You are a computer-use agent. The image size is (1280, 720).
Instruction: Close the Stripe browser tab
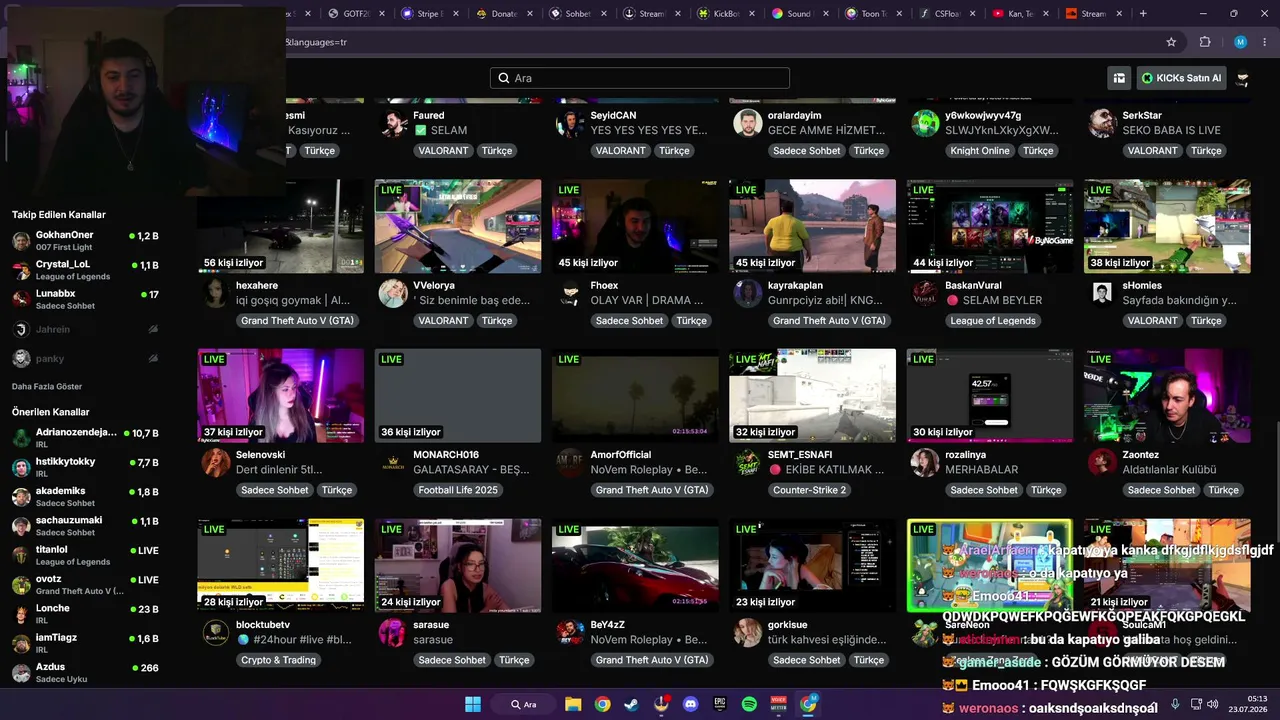457,14
